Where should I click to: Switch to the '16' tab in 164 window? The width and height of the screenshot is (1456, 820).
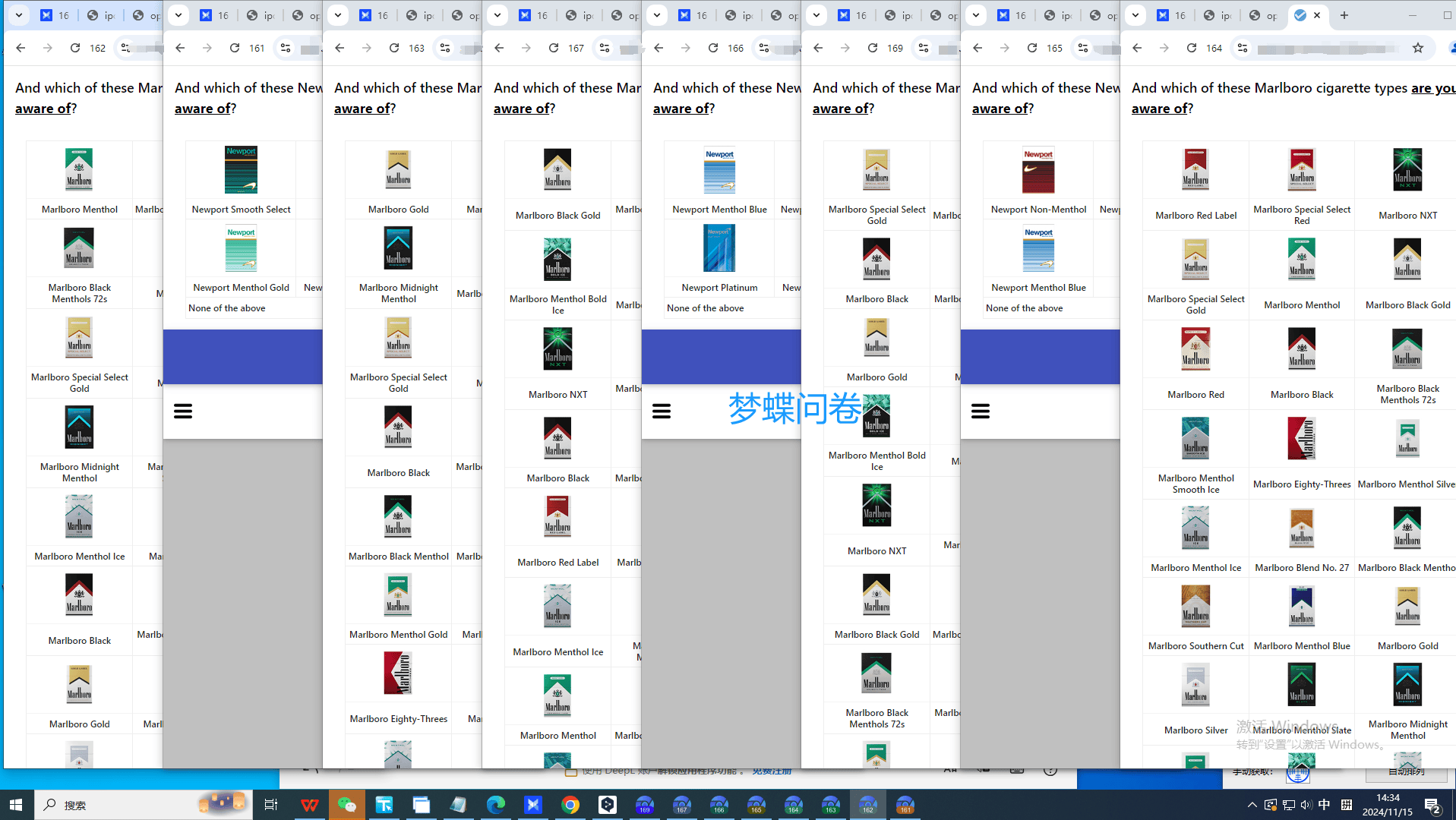(1170, 15)
